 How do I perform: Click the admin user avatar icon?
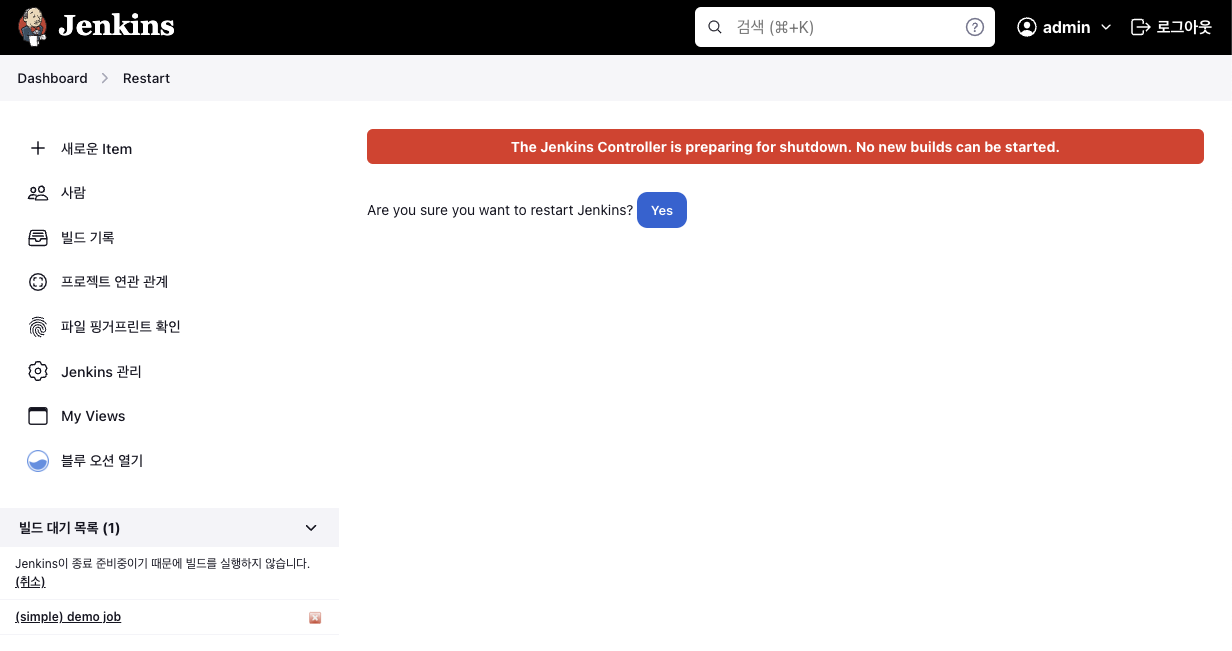(x=1027, y=27)
